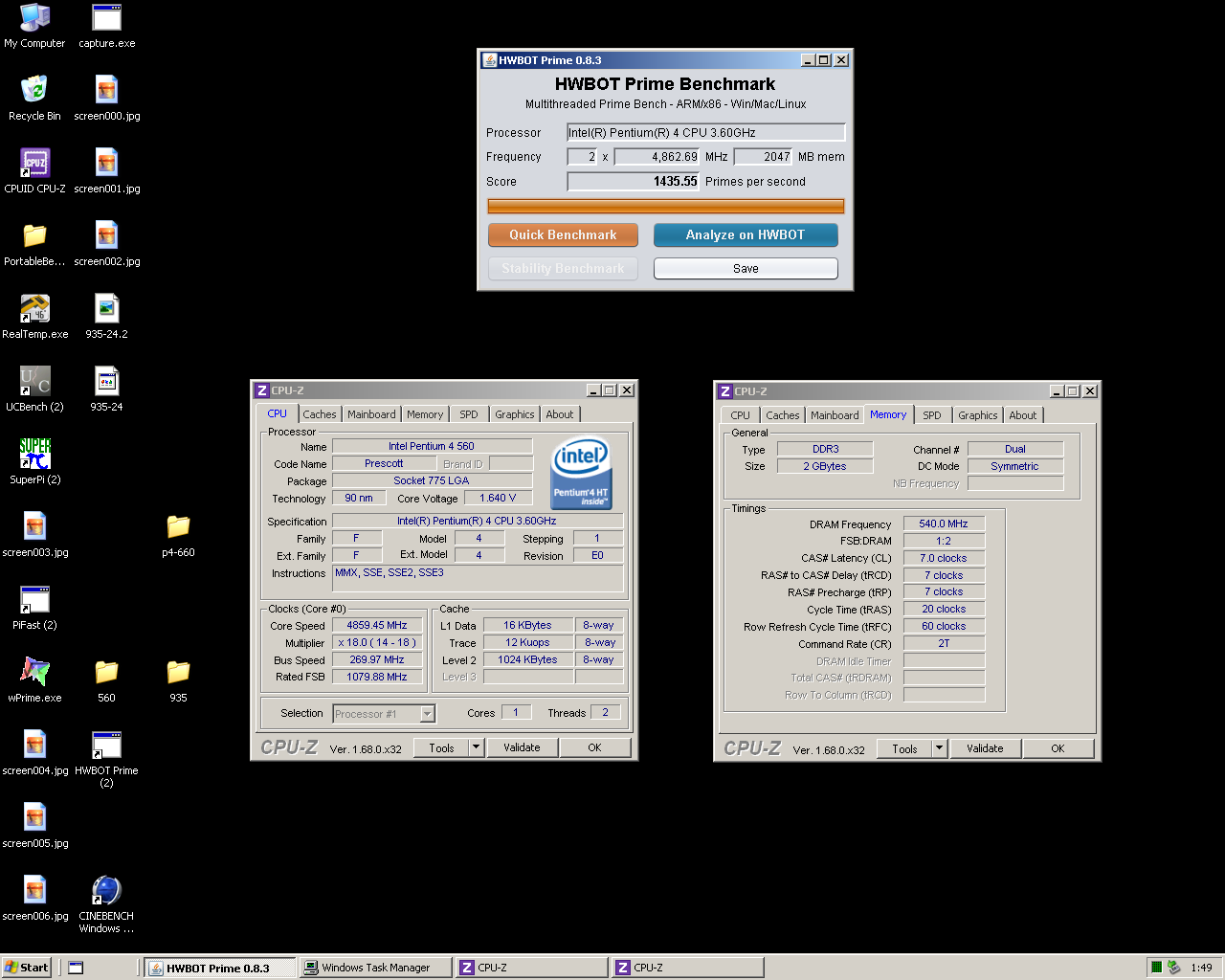Select screen002.jpg file icon
Viewport: 1225px width, 980px height.
click(x=106, y=244)
